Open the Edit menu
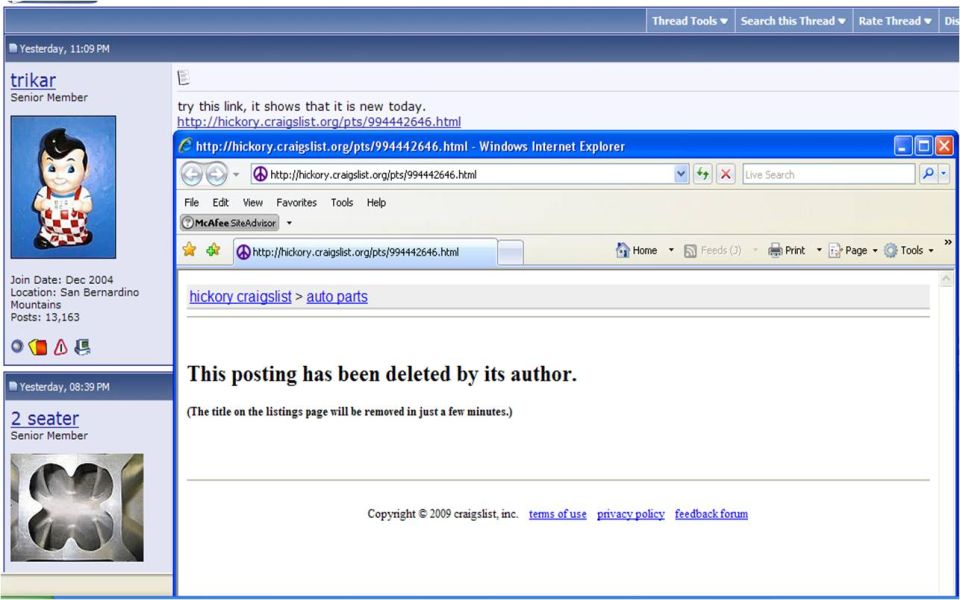Image resolution: width=960 pixels, height=600 pixels. 220,203
